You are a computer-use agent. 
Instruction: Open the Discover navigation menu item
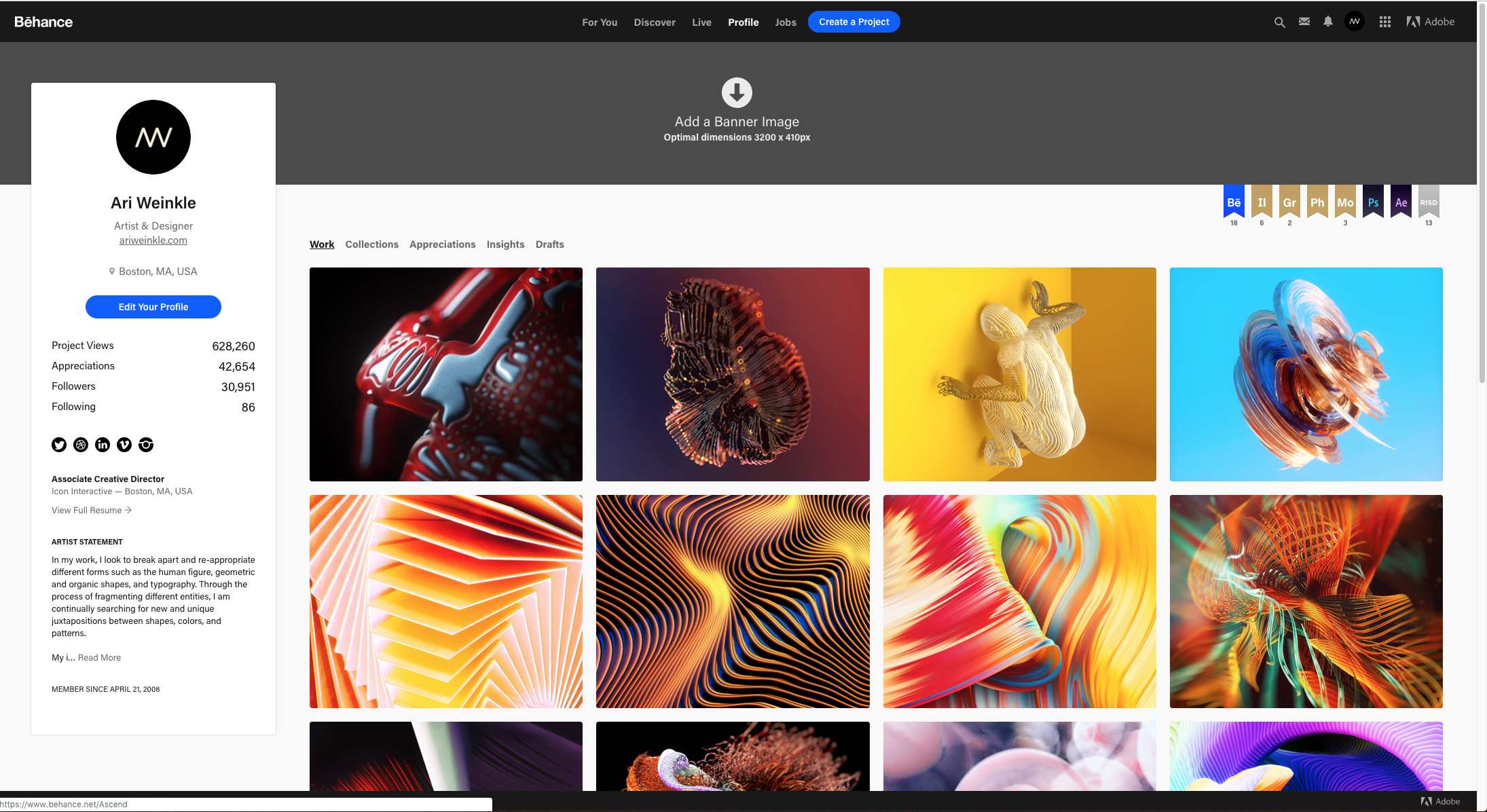pos(654,21)
